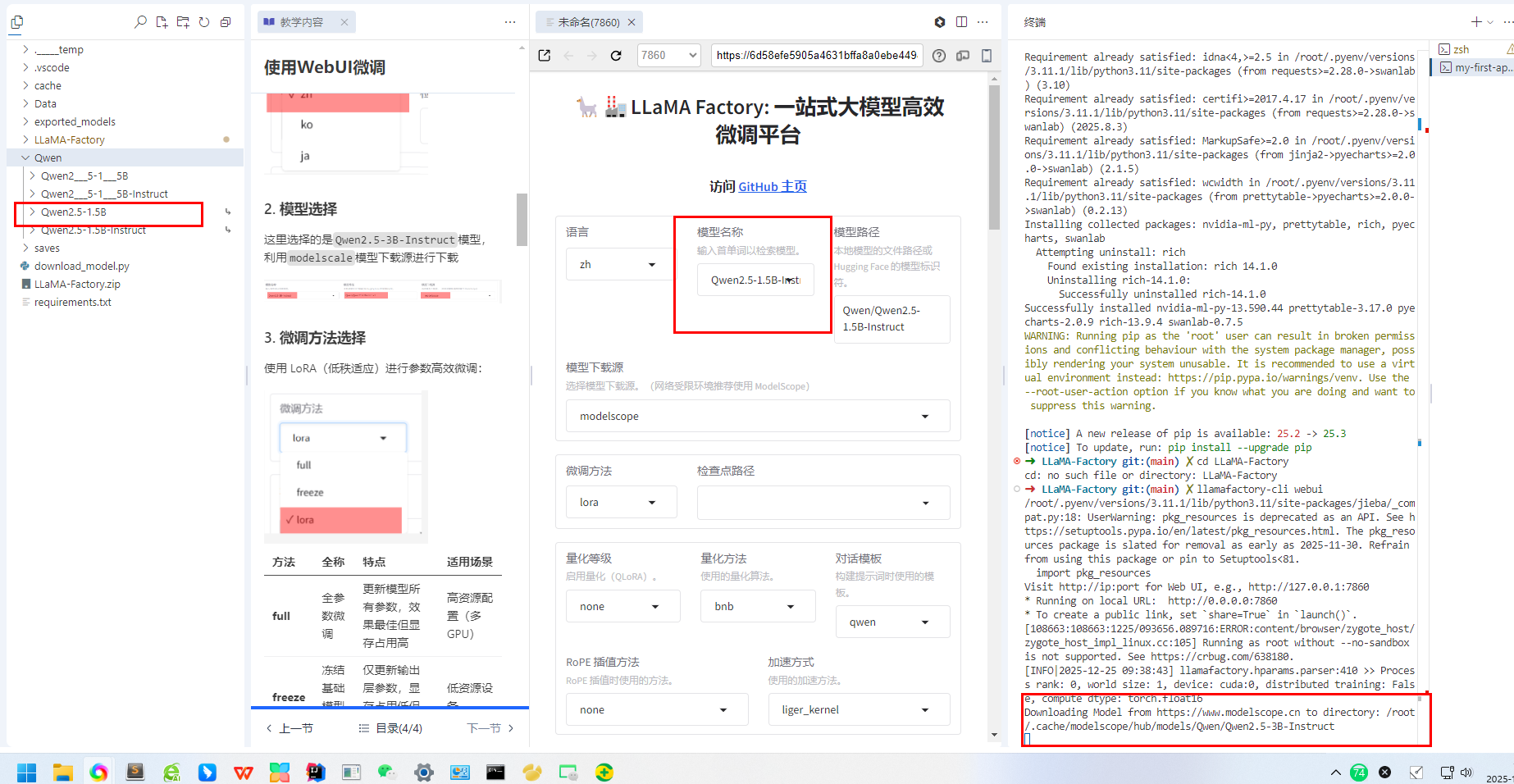Open the Windows Start menu
1514x784 pixels.
point(26,772)
